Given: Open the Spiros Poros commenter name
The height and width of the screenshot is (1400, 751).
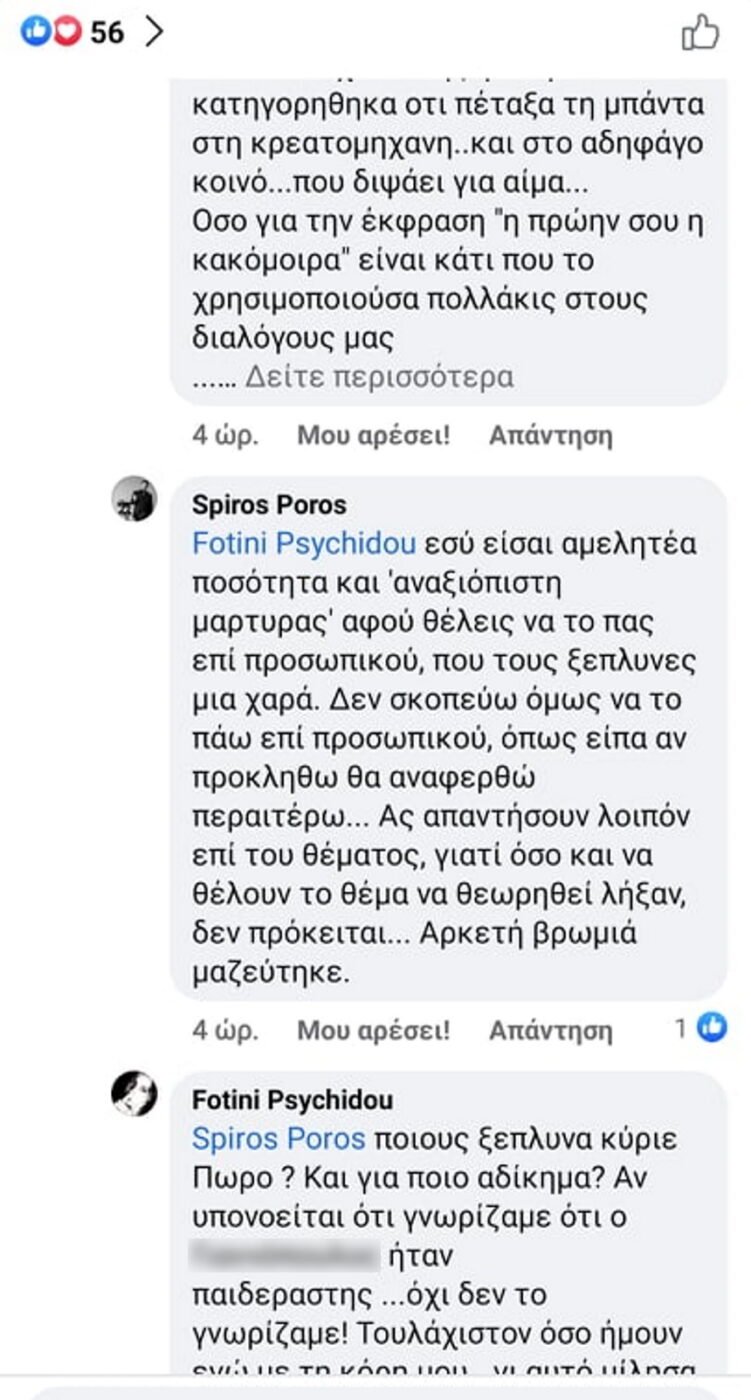Looking at the screenshot, I should click(x=269, y=505).
